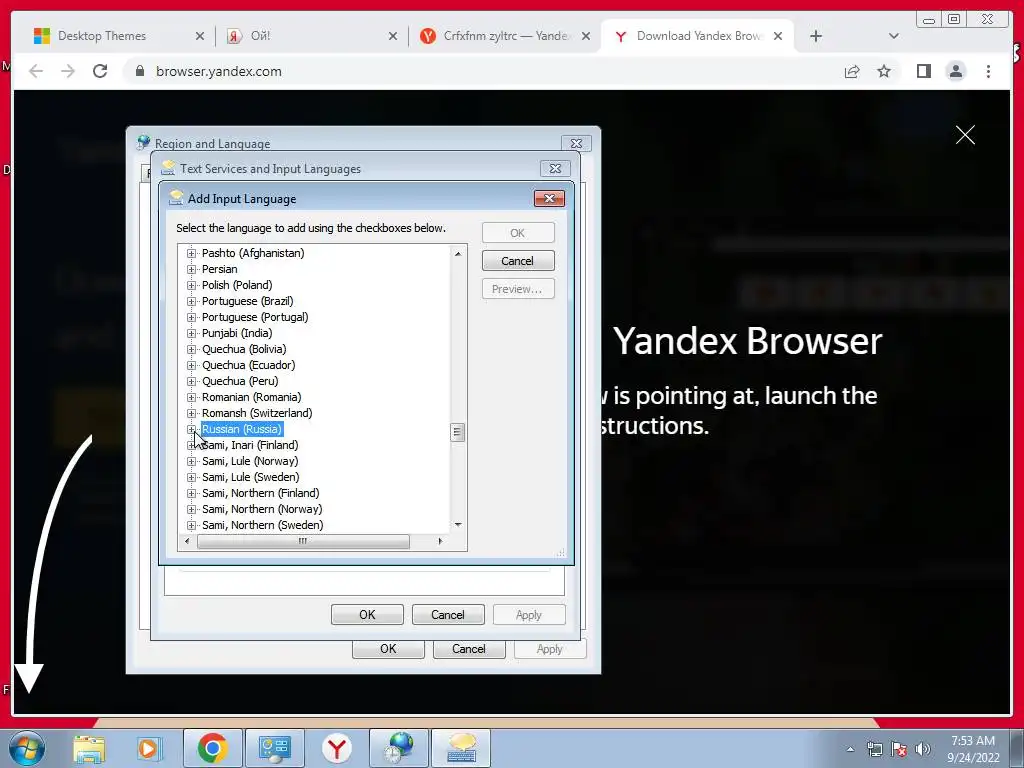This screenshot has height=768, width=1024.
Task: Click Region and Language globe taskbar icon
Action: point(399,748)
